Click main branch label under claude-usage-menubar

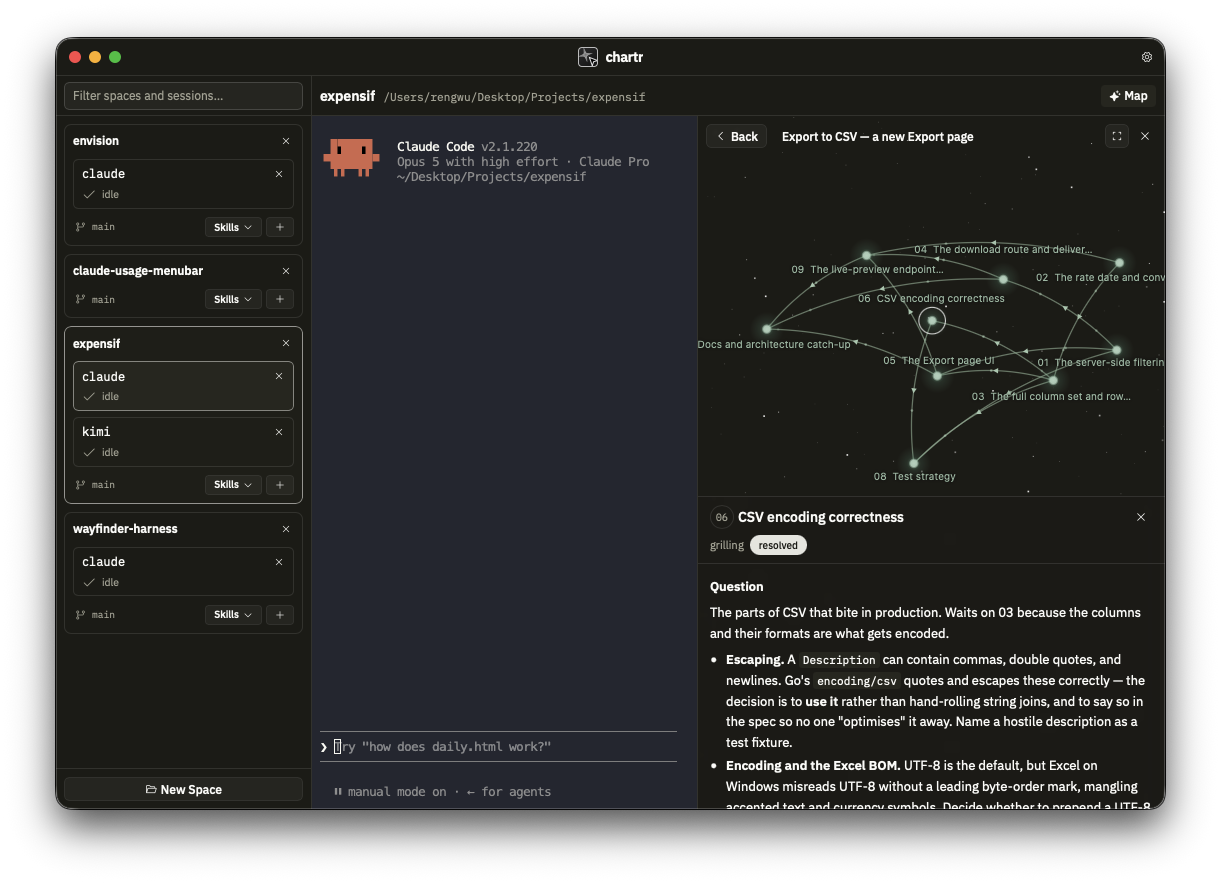[x=103, y=299]
